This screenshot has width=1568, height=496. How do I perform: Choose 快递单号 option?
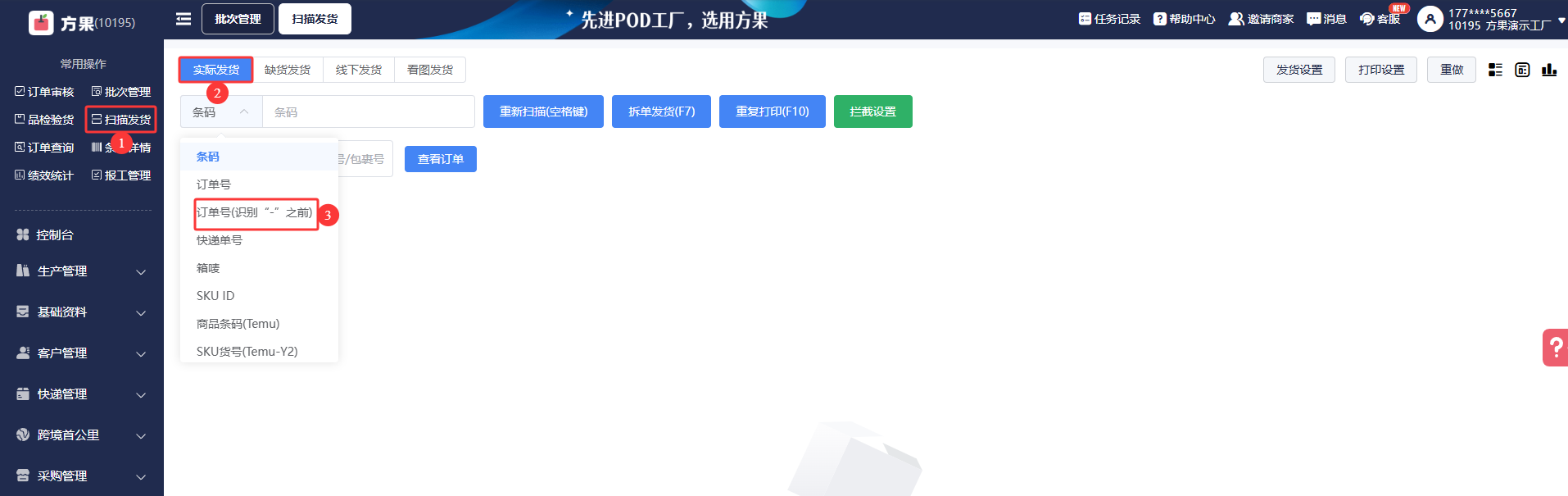point(259,240)
